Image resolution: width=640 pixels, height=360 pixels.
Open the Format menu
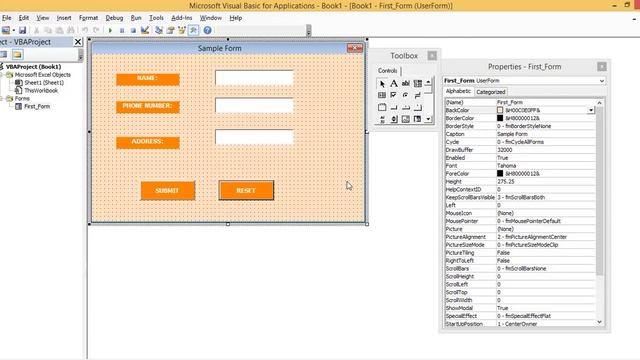tap(89, 18)
